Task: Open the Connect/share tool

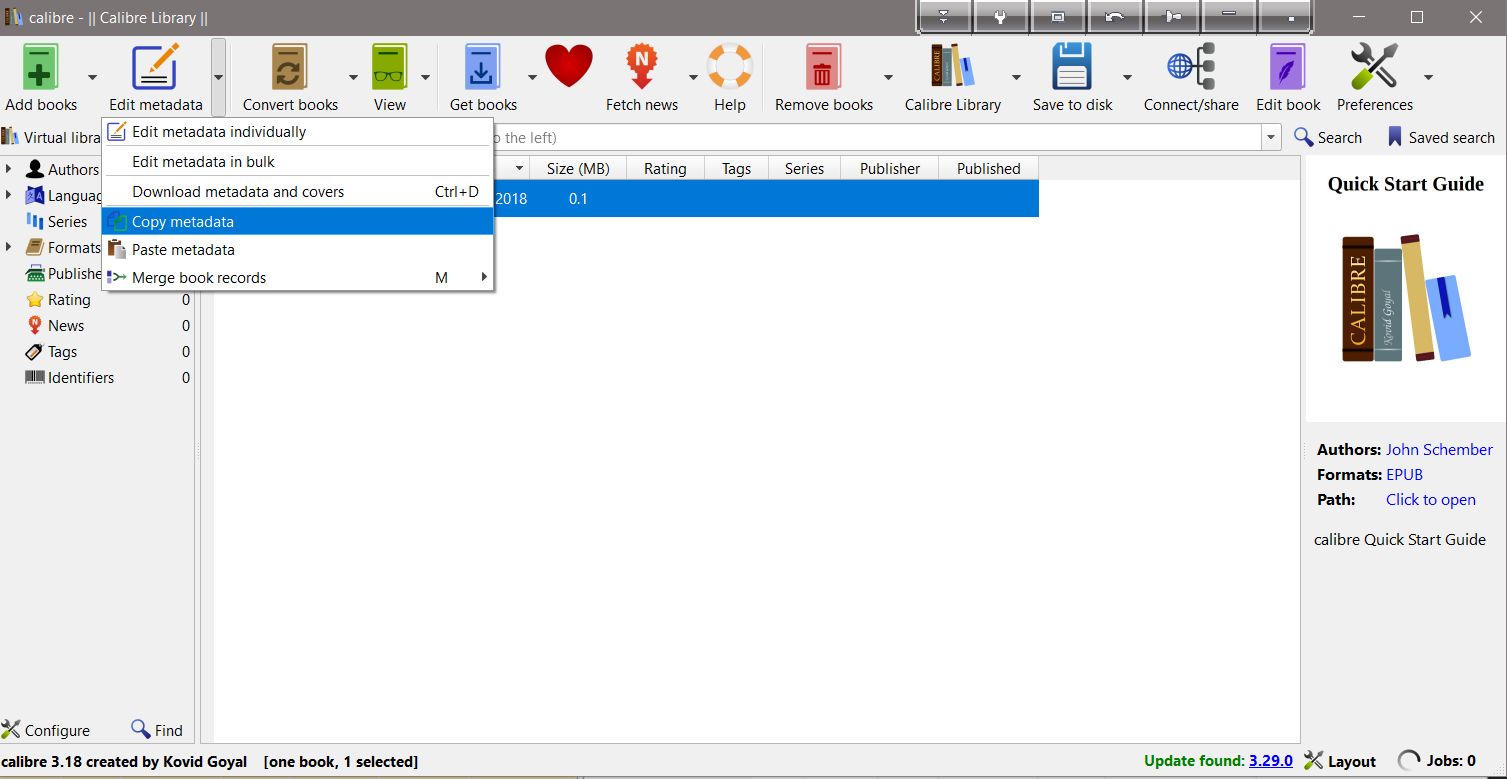Action: (1191, 67)
